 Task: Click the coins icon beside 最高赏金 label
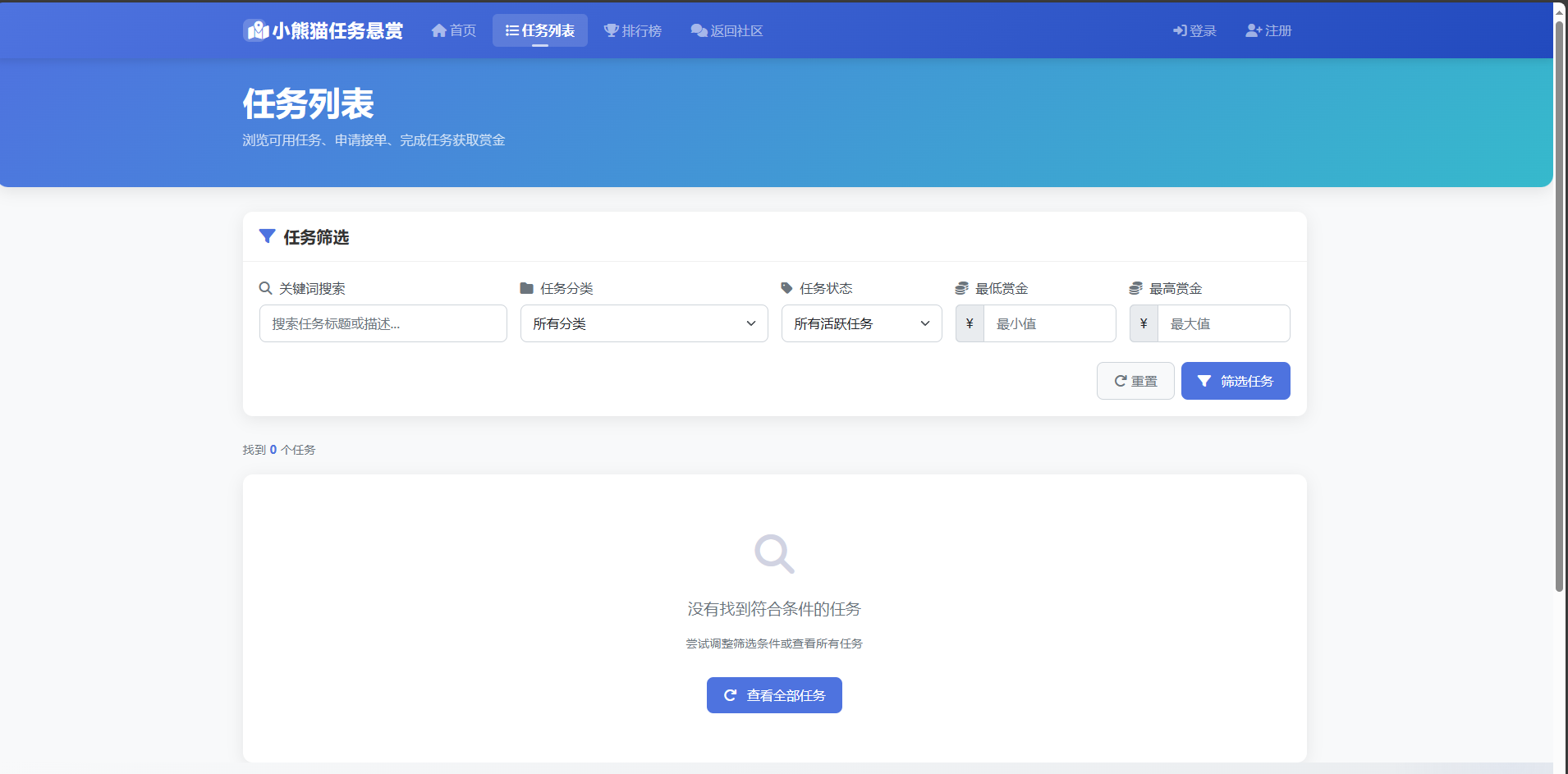pyautogui.click(x=1135, y=288)
